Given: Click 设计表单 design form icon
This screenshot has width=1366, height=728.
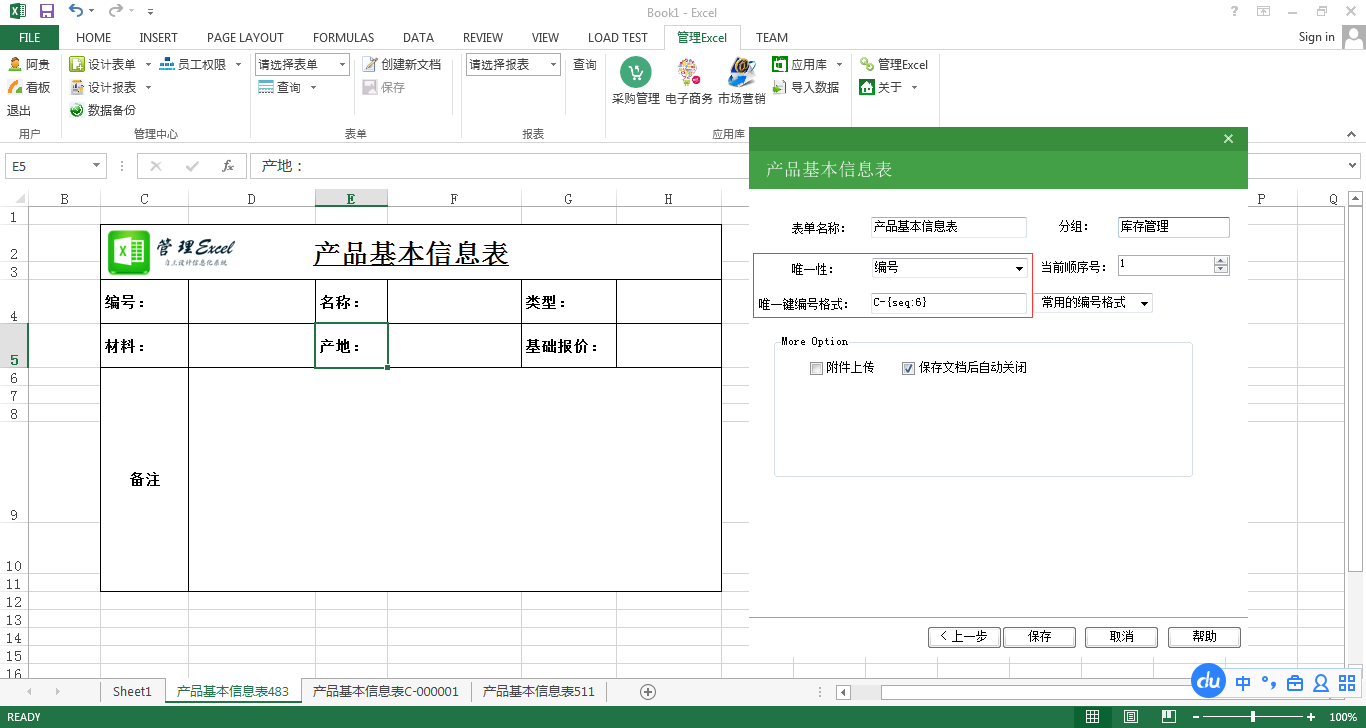Looking at the screenshot, I should coord(77,64).
